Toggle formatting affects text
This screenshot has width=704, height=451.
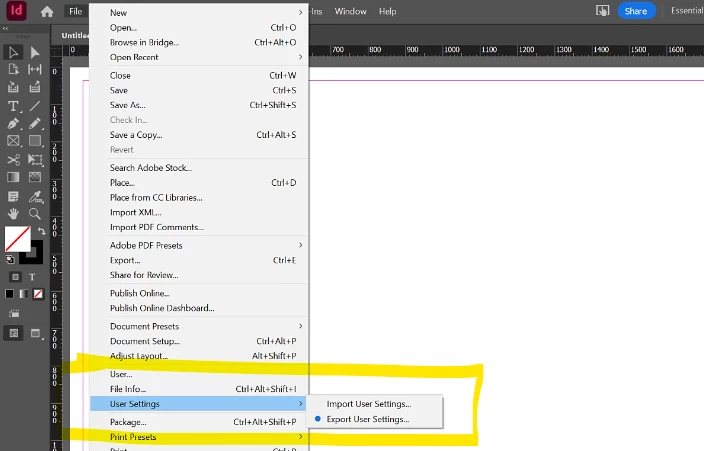32,277
